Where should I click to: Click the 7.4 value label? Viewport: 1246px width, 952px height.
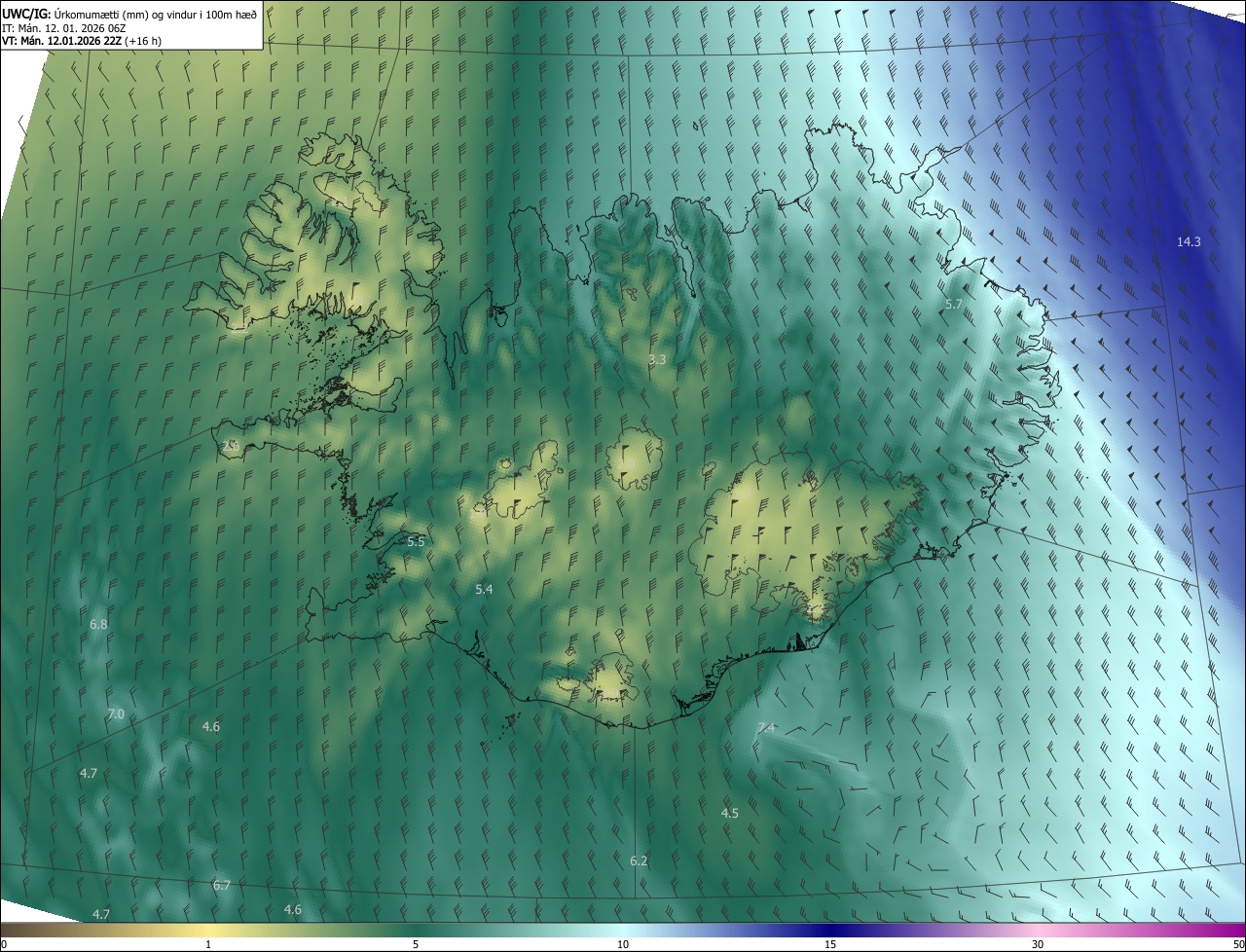(766, 727)
